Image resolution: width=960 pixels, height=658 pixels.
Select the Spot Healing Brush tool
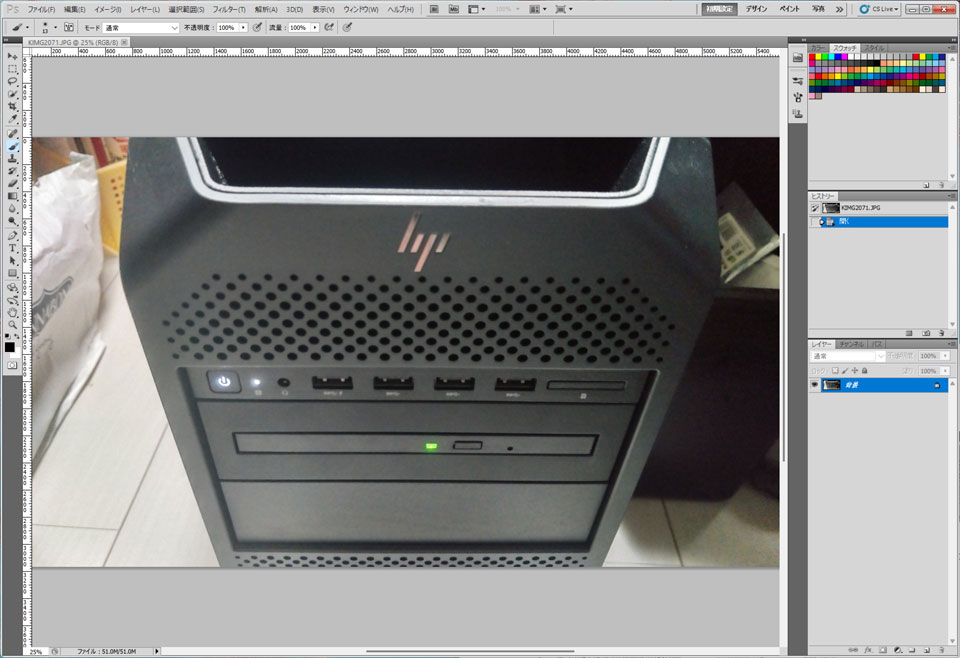12,133
